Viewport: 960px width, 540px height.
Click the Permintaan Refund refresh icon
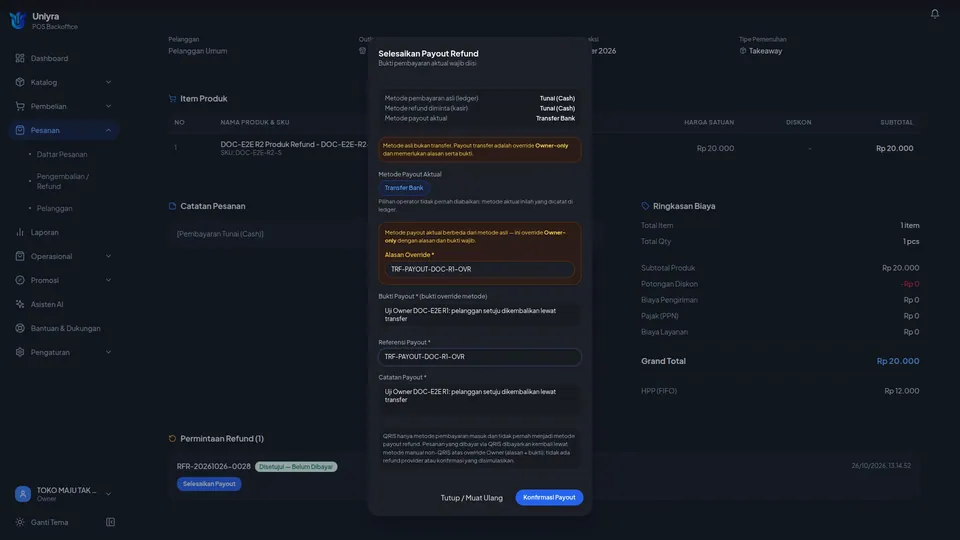point(172,438)
